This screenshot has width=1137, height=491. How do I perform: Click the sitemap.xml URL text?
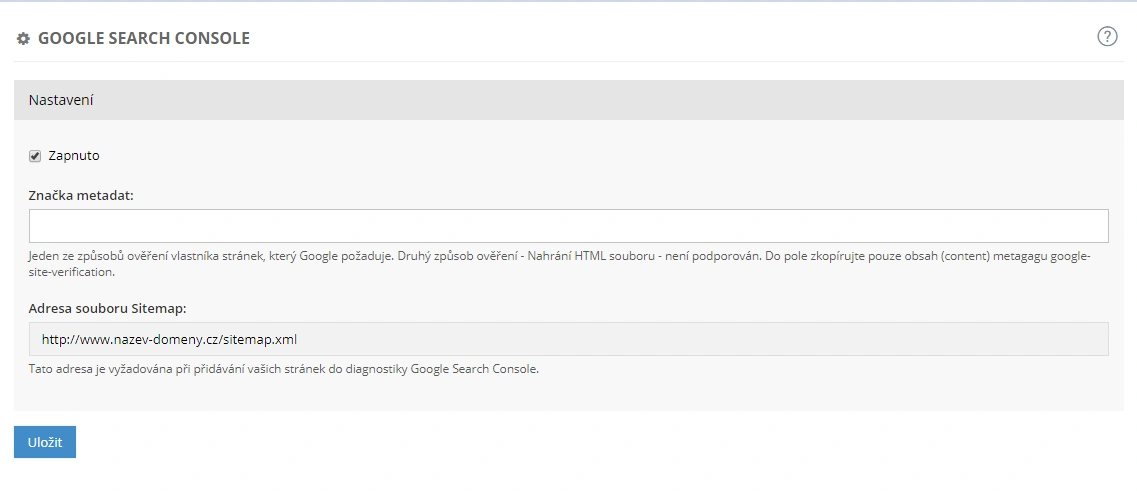pyautogui.click(x=169, y=339)
